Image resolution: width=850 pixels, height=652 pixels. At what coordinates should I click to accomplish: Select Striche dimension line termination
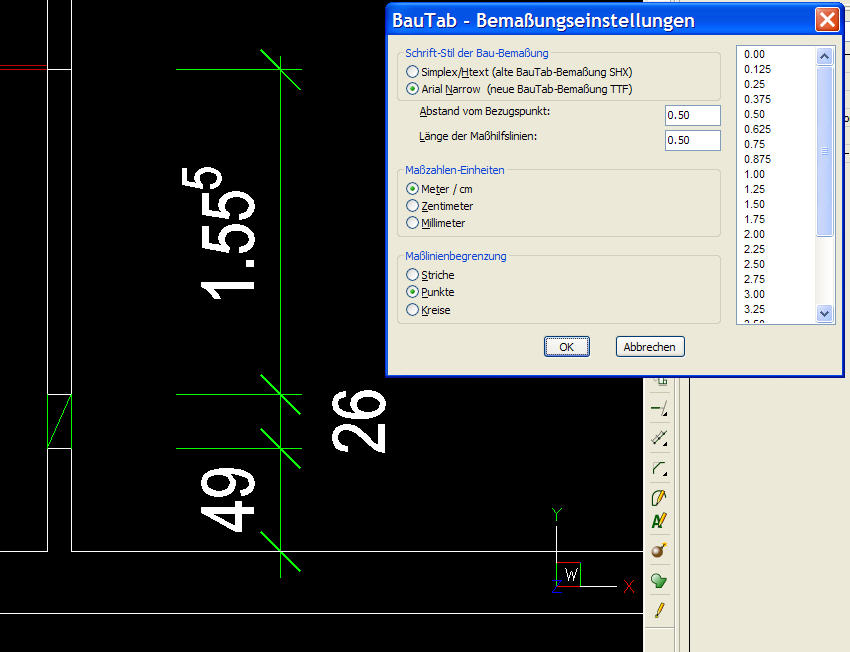[x=413, y=275]
